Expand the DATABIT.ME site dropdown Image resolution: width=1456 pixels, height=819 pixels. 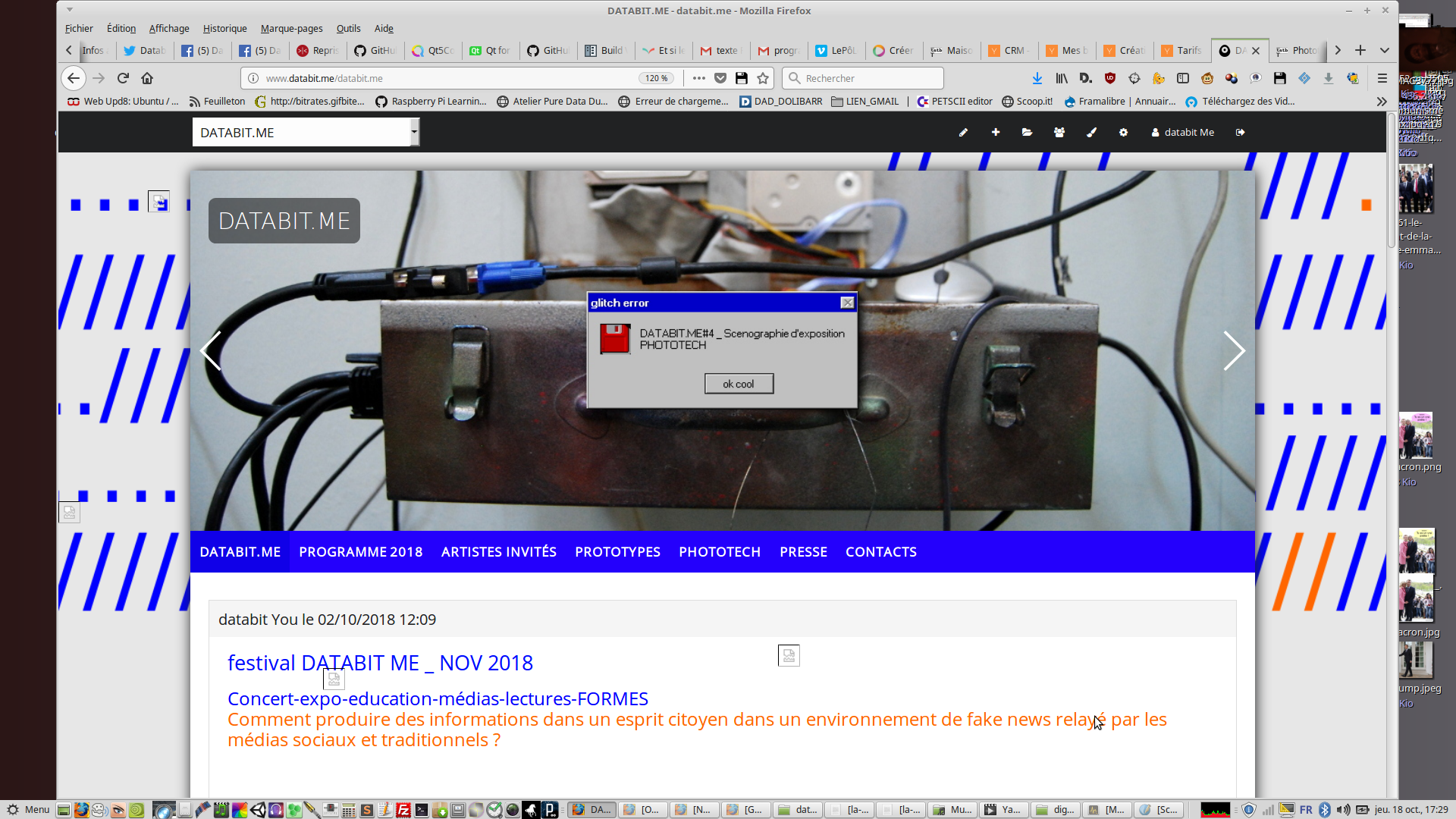414,132
